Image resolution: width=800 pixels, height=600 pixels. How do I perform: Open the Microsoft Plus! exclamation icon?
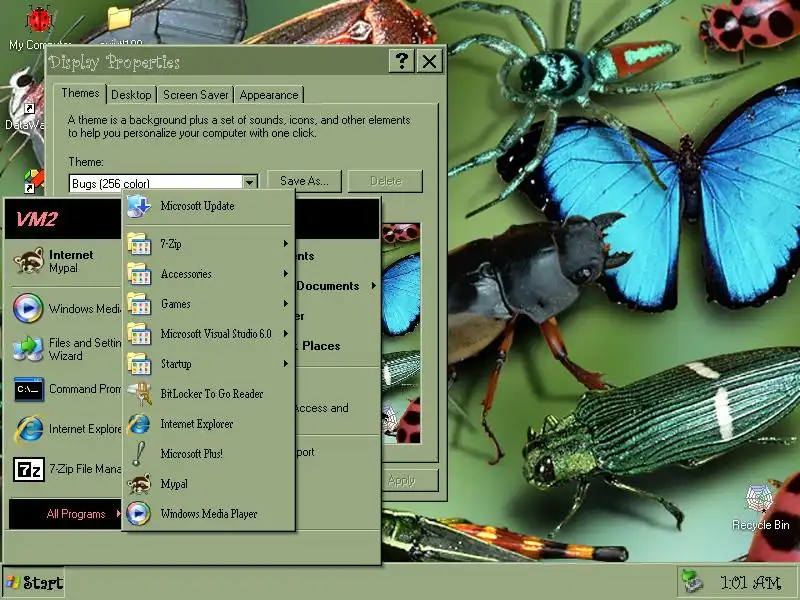click(x=139, y=454)
